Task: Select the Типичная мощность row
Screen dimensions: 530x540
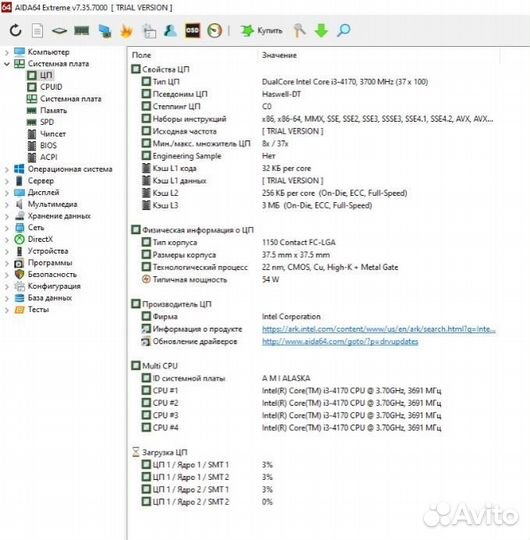Action: pos(210,280)
